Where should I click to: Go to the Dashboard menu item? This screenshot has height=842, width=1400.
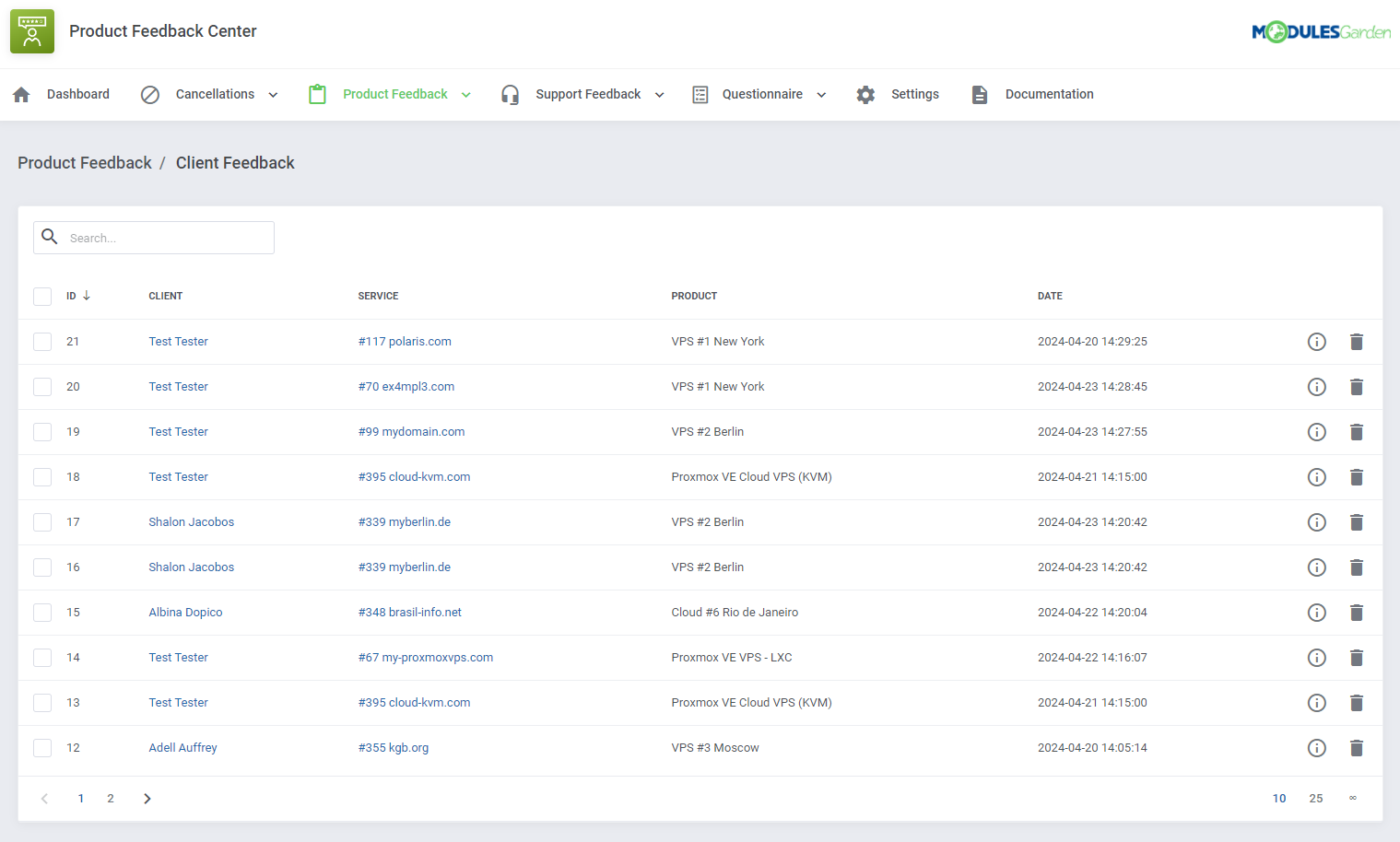click(x=78, y=94)
